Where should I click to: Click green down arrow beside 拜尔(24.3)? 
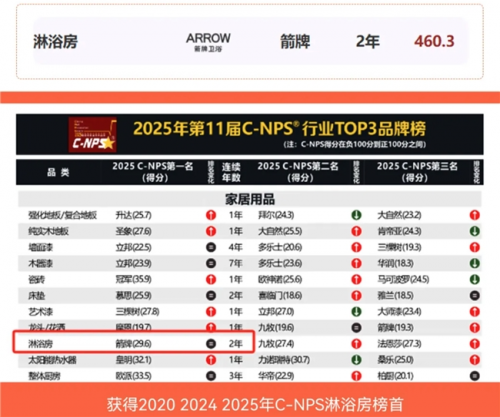tap(356, 215)
